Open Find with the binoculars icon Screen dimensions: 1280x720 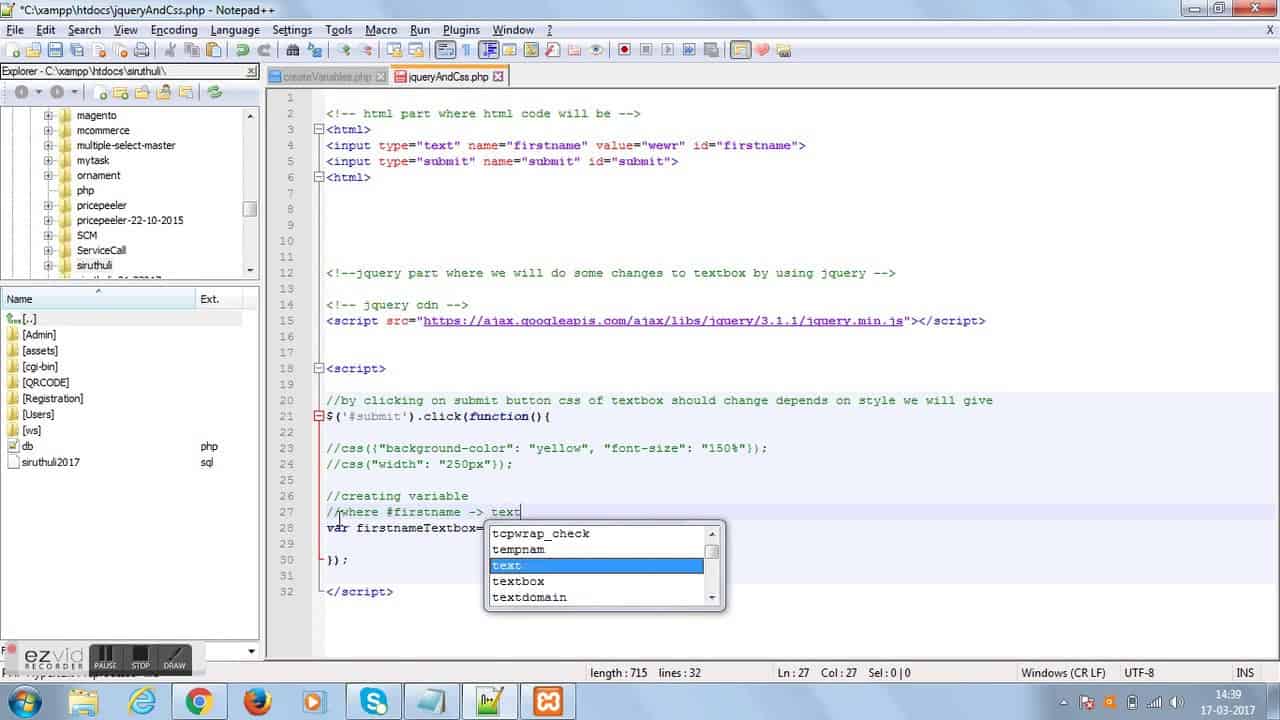(x=293, y=50)
